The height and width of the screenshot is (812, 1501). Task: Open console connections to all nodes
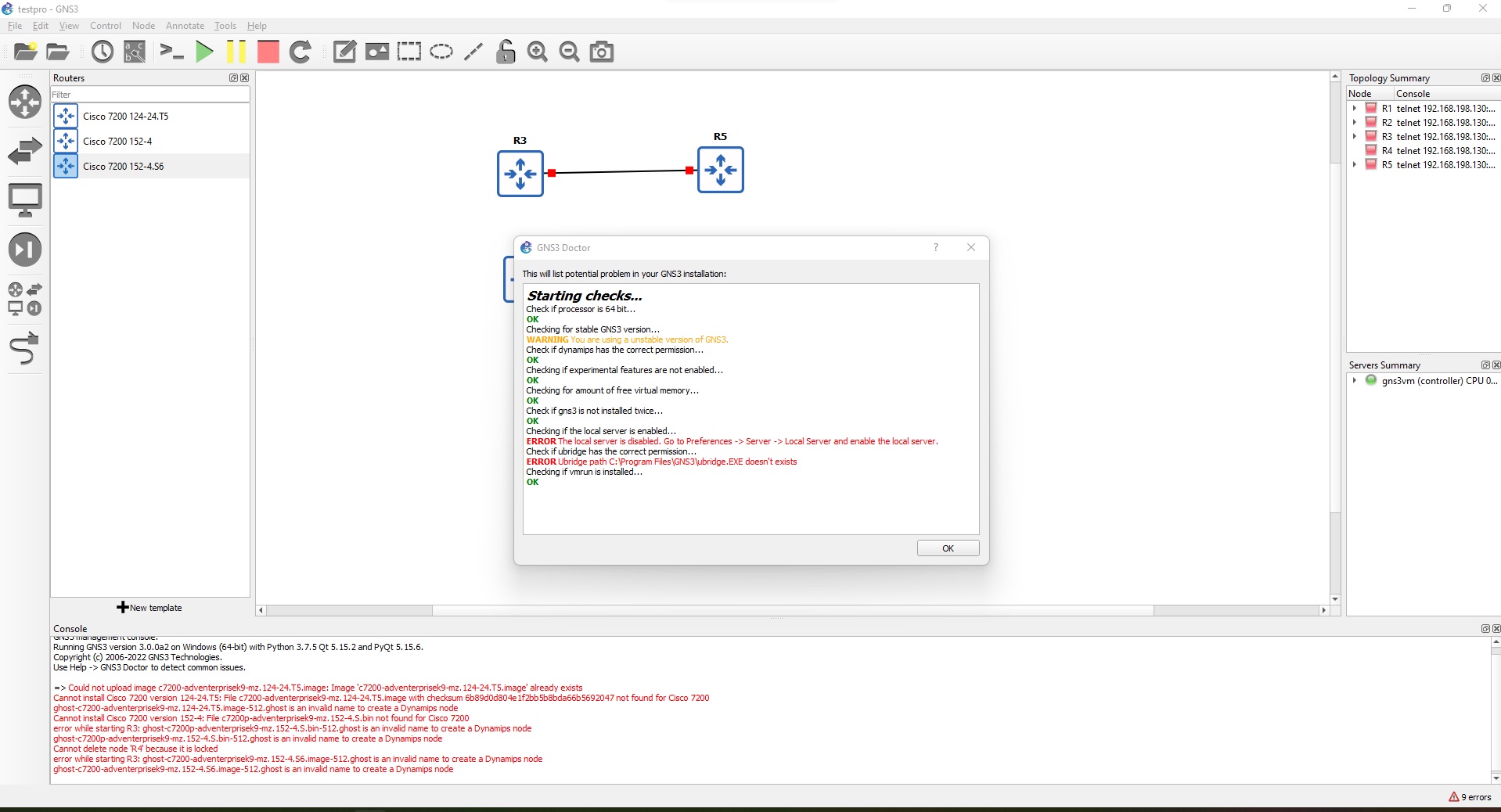[x=171, y=52]
